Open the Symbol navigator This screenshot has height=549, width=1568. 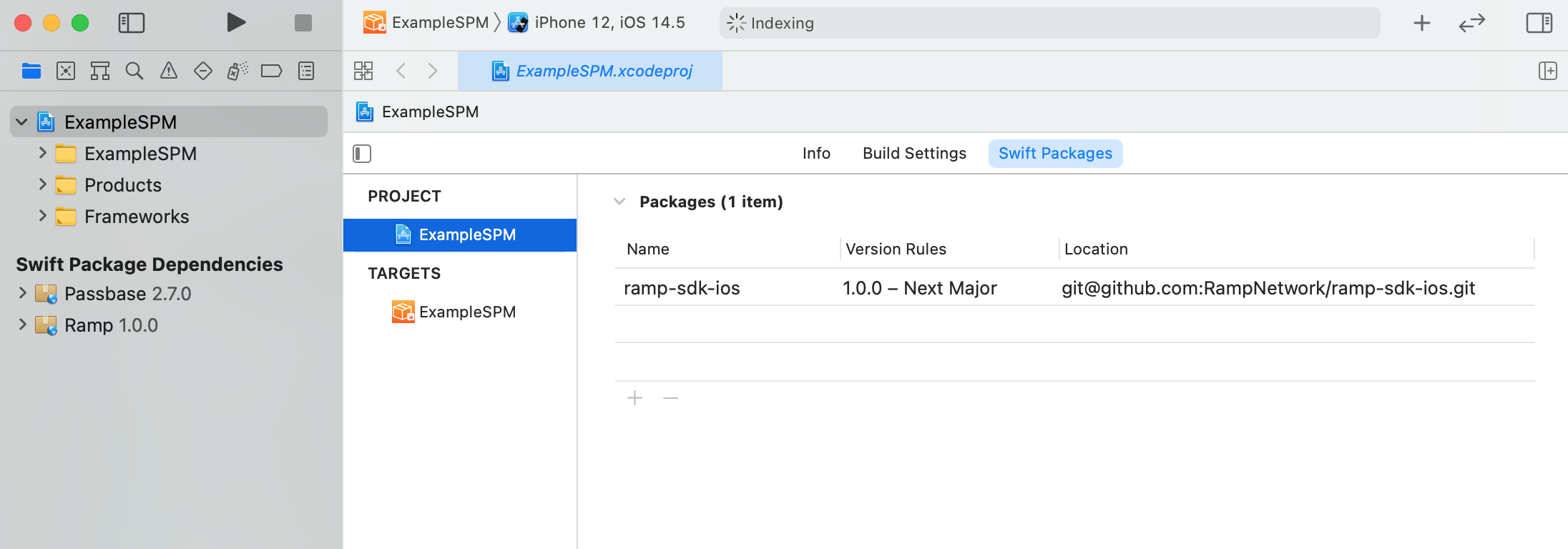pyautogui.click(x=100, y=71)
